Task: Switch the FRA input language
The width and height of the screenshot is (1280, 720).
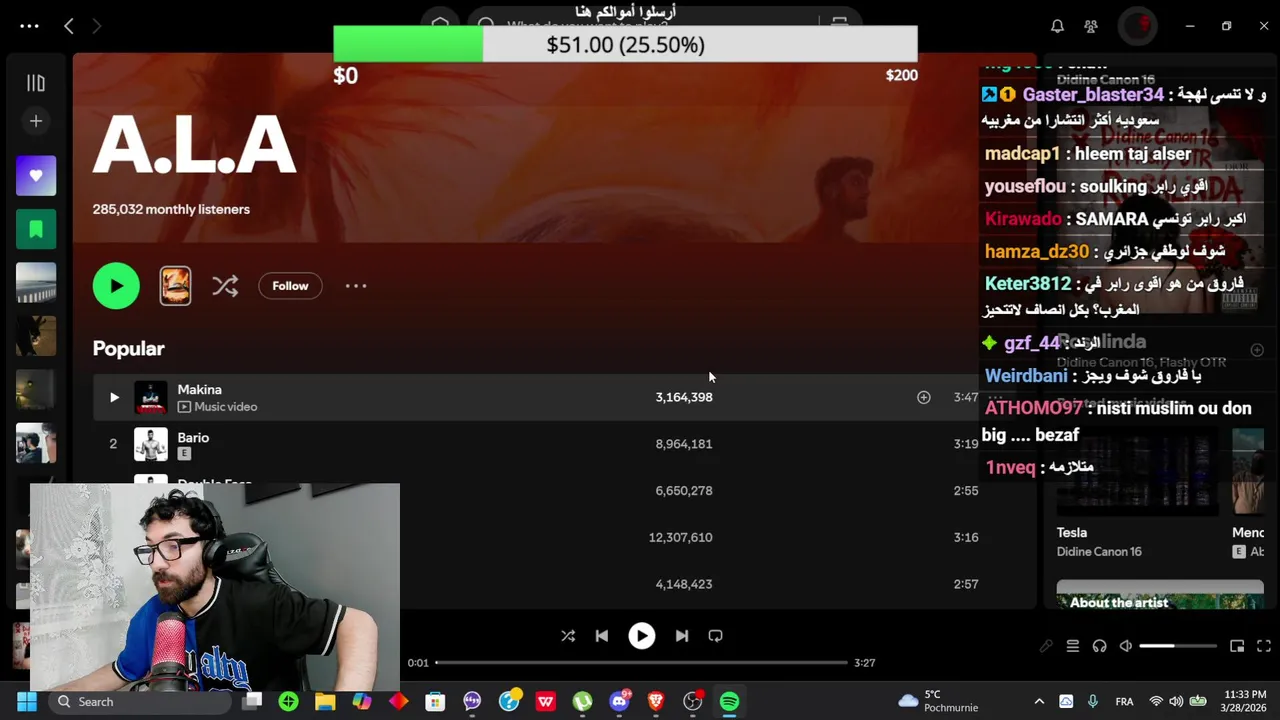Action: pyautogui.click(x=1125, y=702)
